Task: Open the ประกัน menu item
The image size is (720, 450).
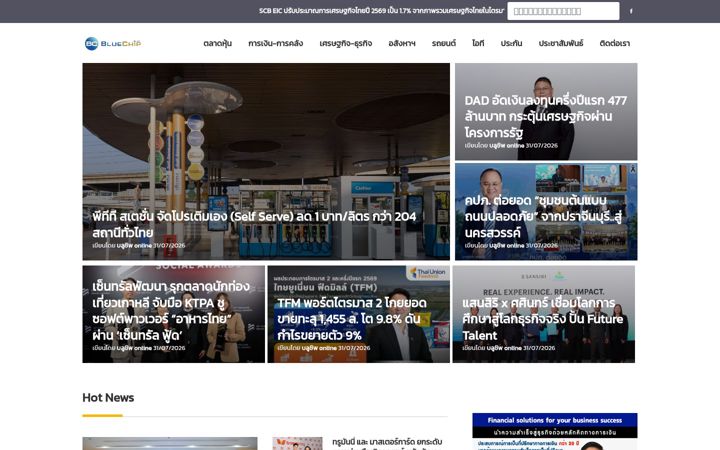Action: (x=512, y=44)
